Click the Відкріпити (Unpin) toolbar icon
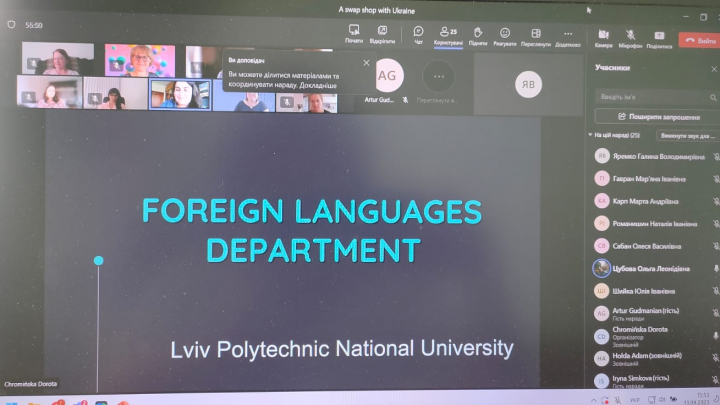720x405 pixels. (x=382, y=34)
